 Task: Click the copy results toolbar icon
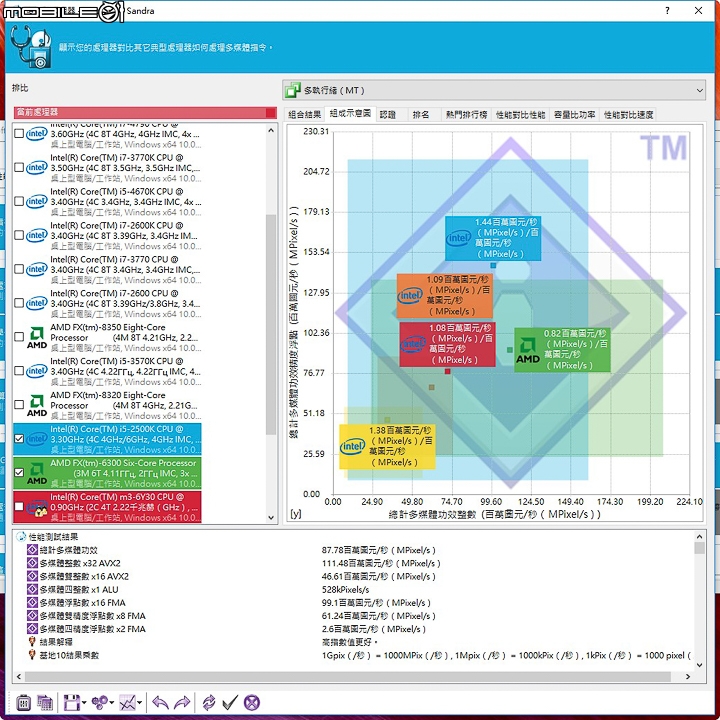tap(45, 703)
